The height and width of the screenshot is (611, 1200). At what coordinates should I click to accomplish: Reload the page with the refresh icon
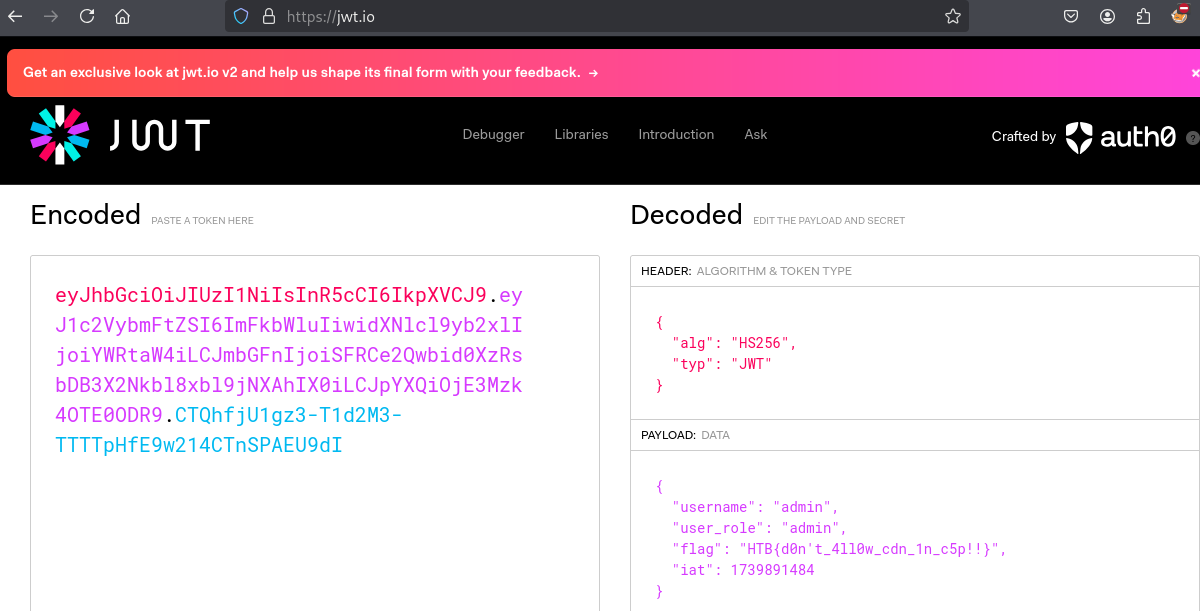[x=87, y=16]
